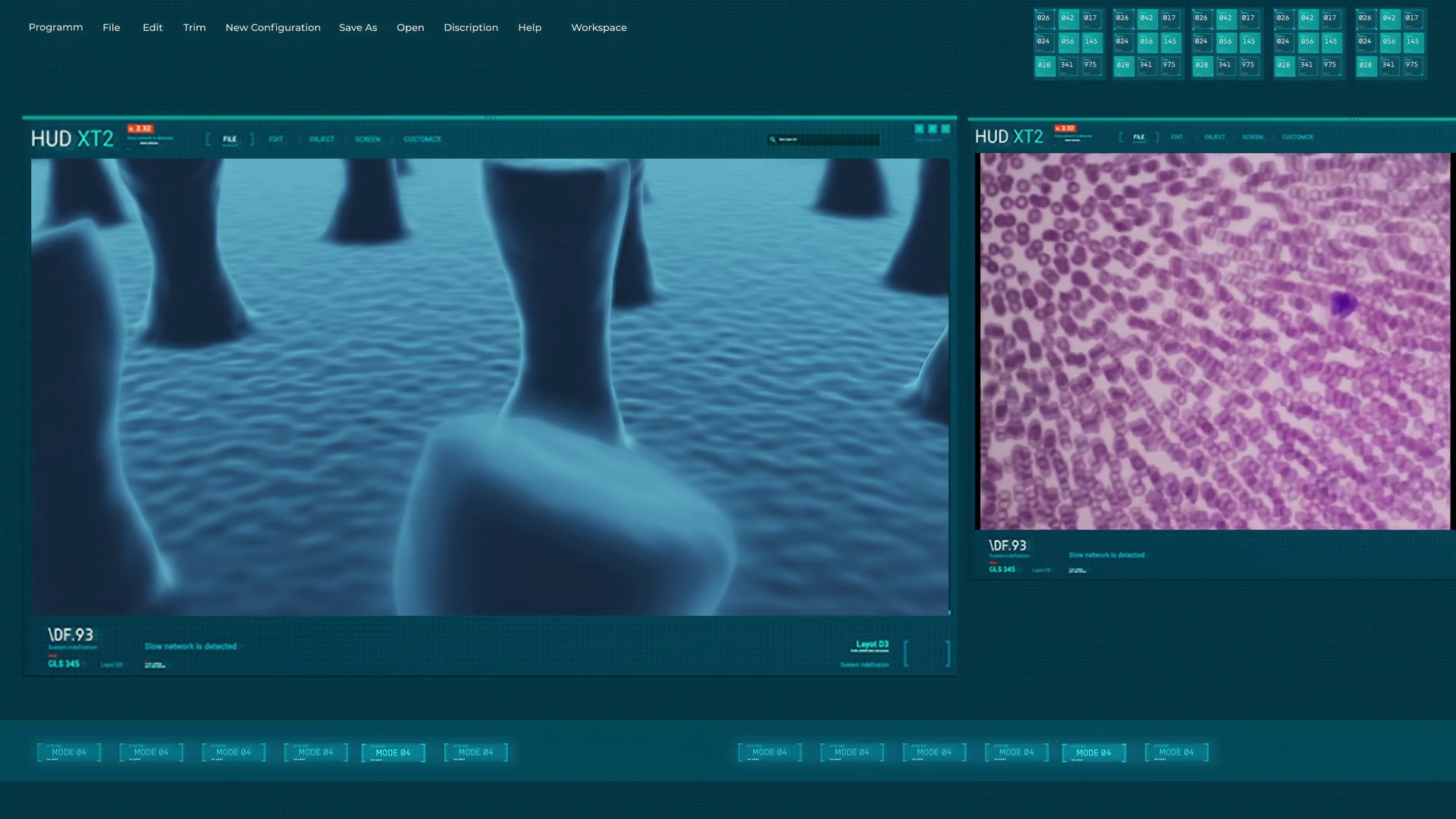The width and height of the screenshot is (1456, 819).
Task: Toggle the highlighted 145 tile in second grid
Action: (x=1170, y=42)
